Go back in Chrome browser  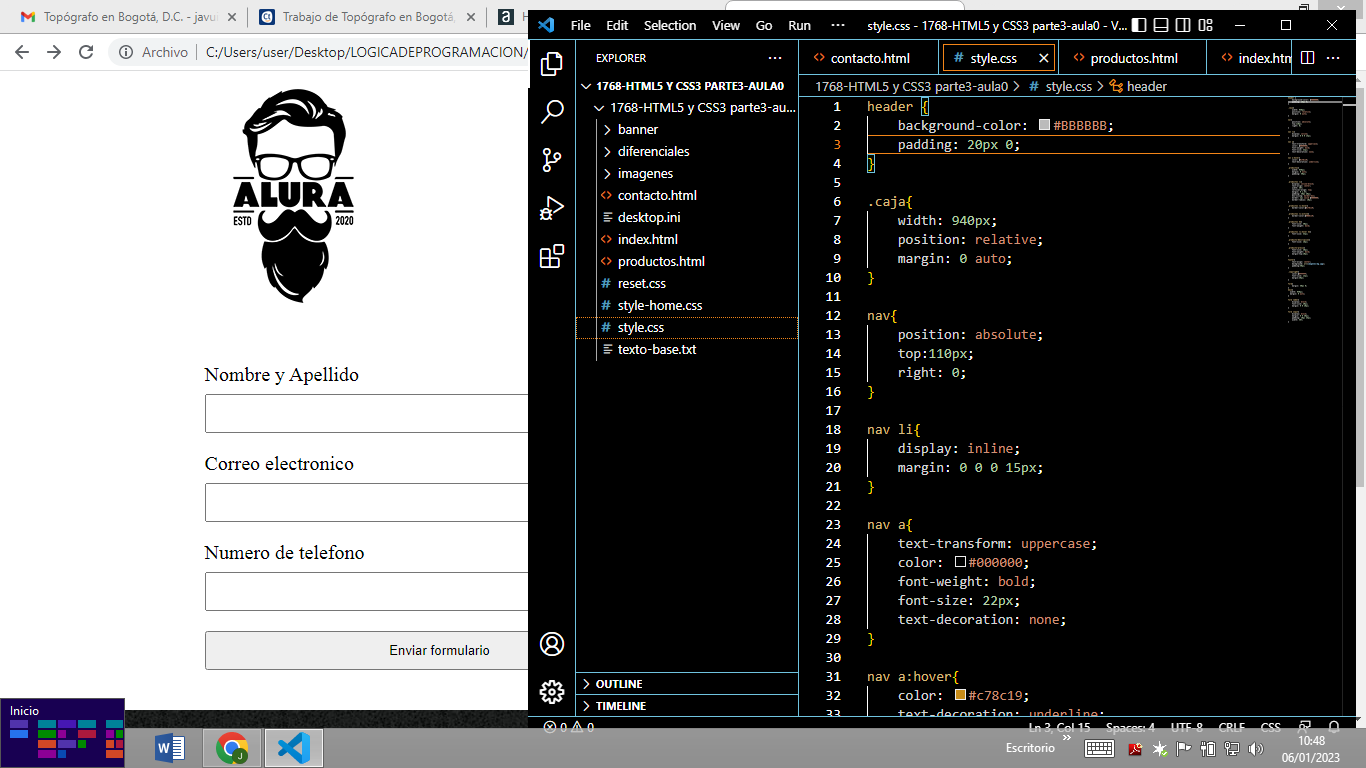pos(22,52)
